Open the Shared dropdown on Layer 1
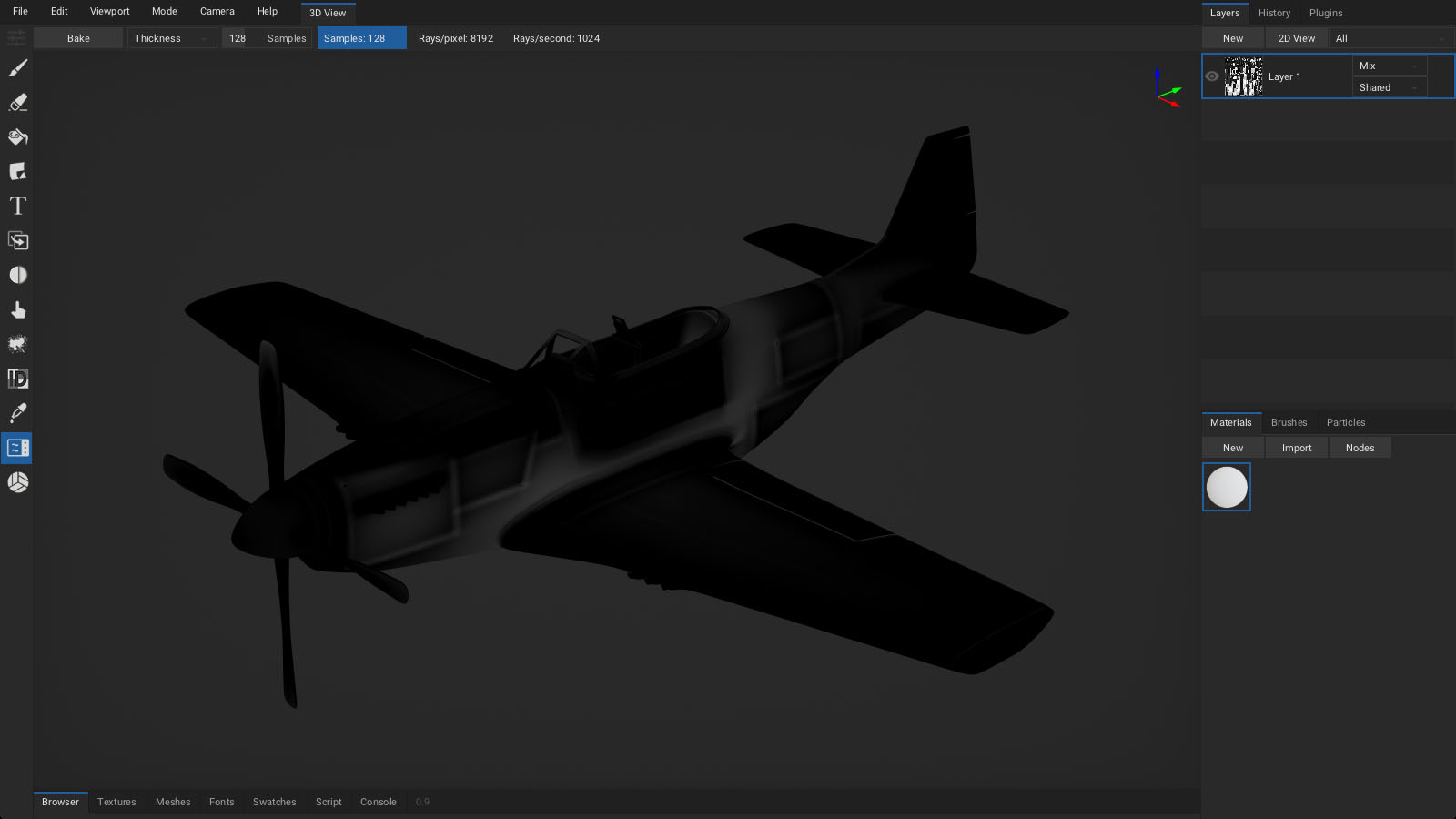This screenshot has width=1456, height=819. pos(1389,87)
